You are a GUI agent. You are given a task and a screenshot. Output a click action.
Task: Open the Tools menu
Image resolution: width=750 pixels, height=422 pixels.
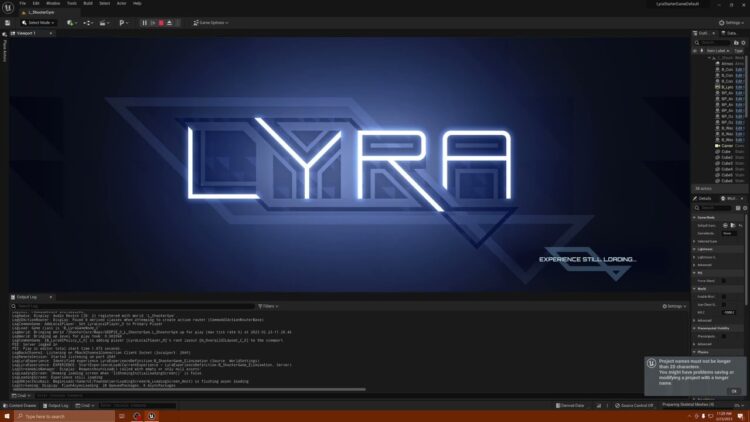(x=72, y=3)
